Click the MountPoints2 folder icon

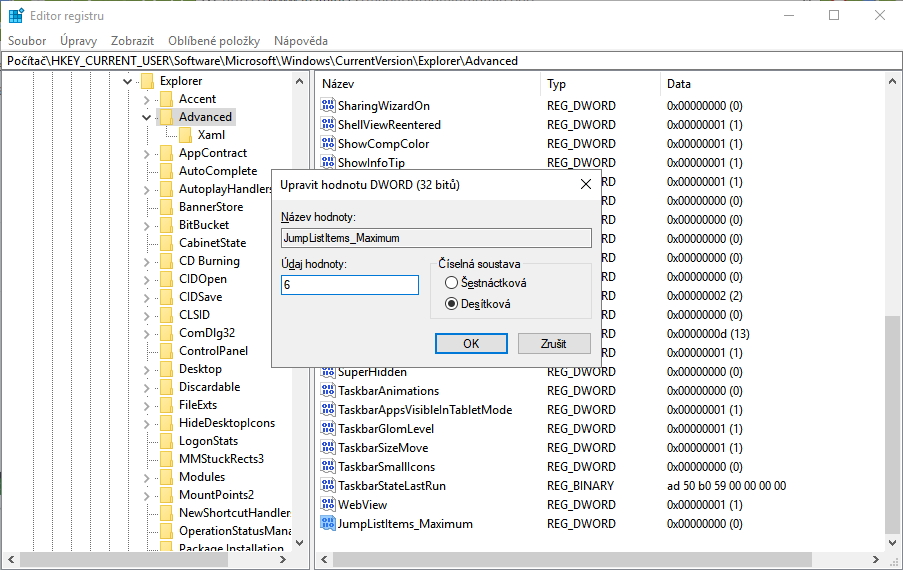click(166, 495)
